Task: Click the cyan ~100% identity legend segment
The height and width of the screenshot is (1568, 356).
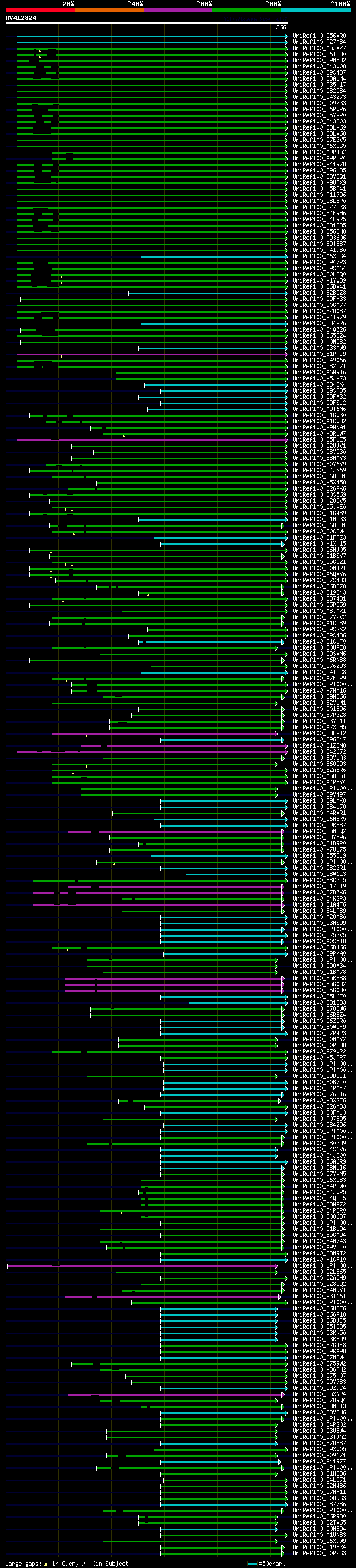Action: [x=317, y=10]
